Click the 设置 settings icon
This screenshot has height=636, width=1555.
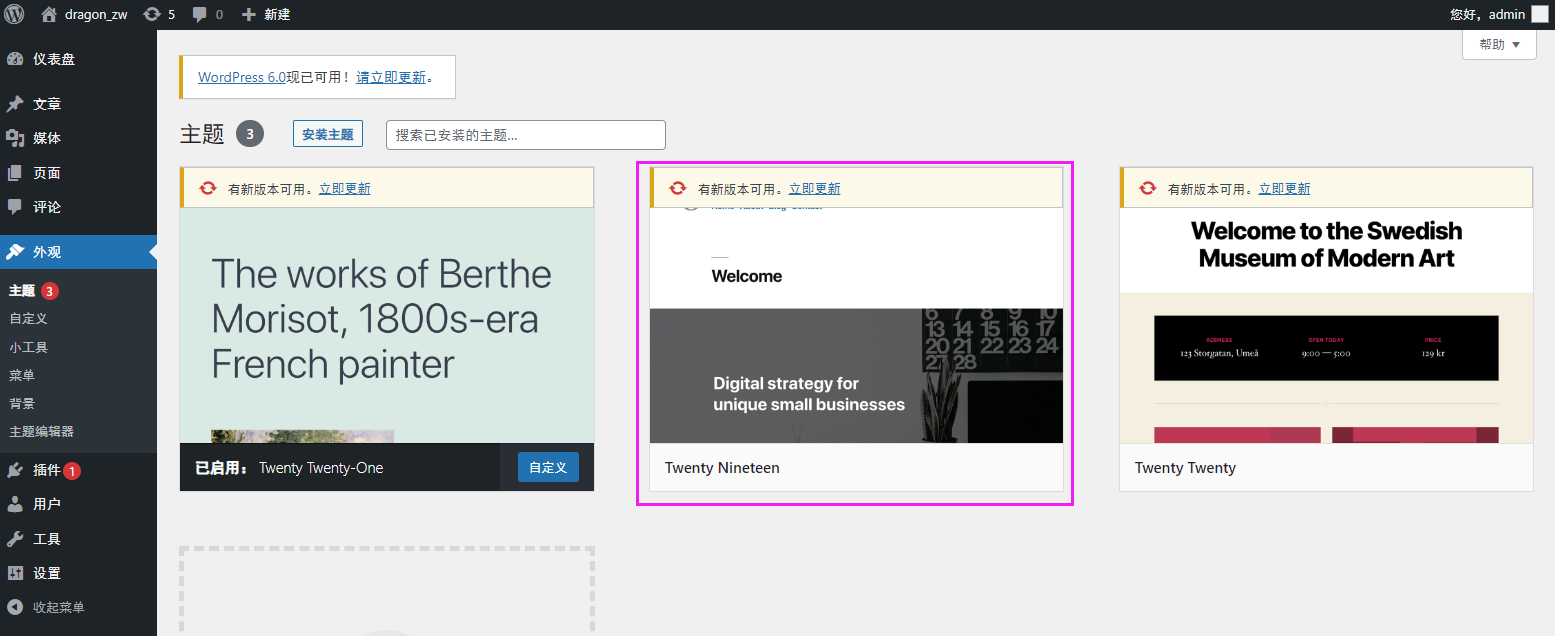click(15, 573)
